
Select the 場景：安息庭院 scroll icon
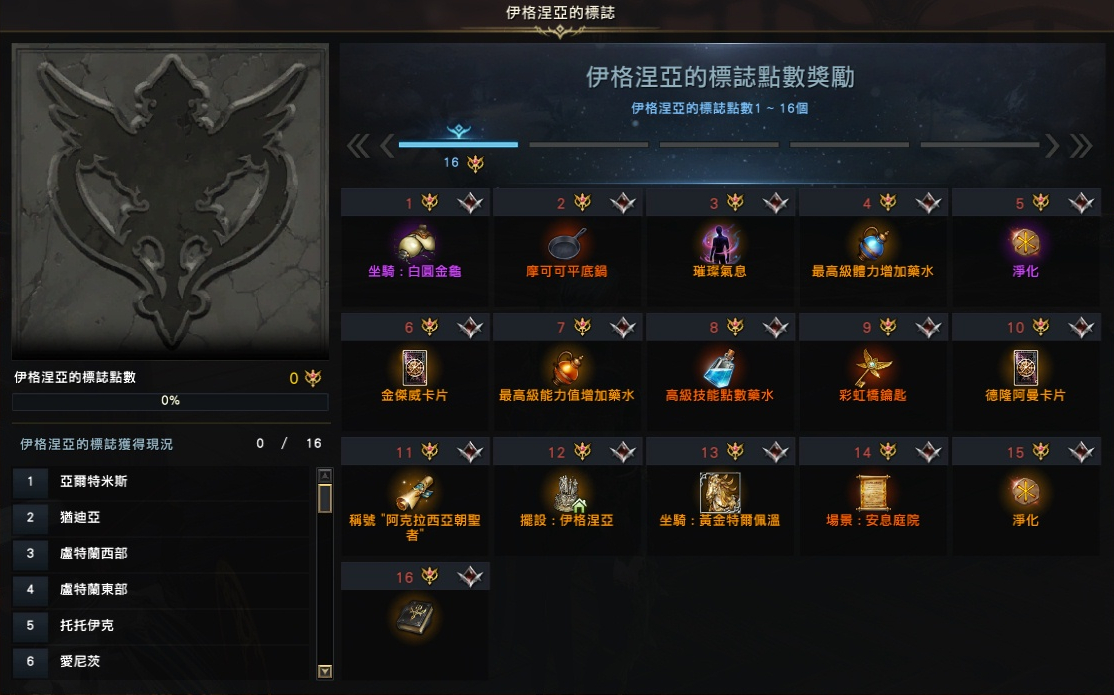tap(872, 492)
